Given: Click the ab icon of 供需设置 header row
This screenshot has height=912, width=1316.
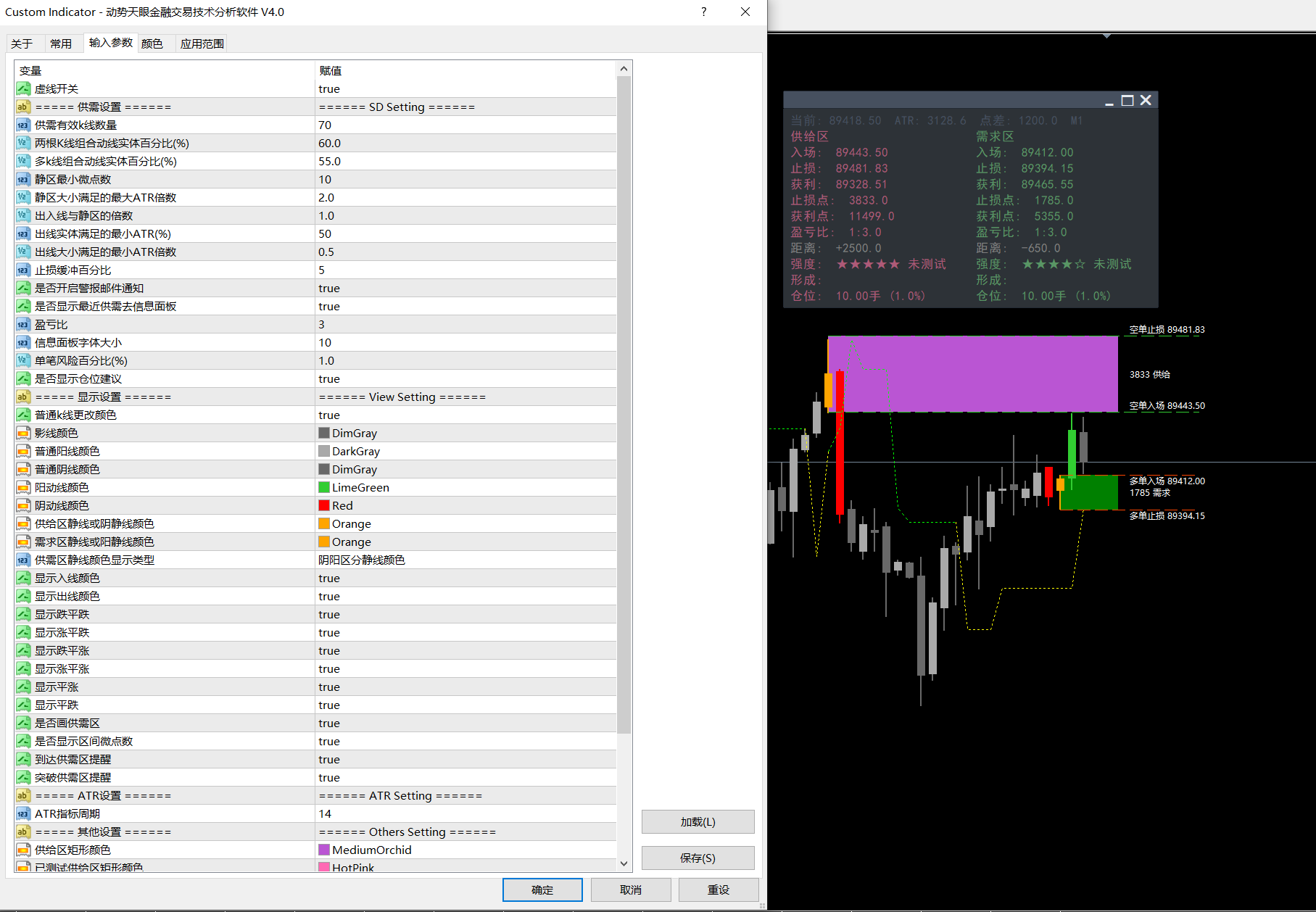Looking at the screenshot, I should coord(23,107).
